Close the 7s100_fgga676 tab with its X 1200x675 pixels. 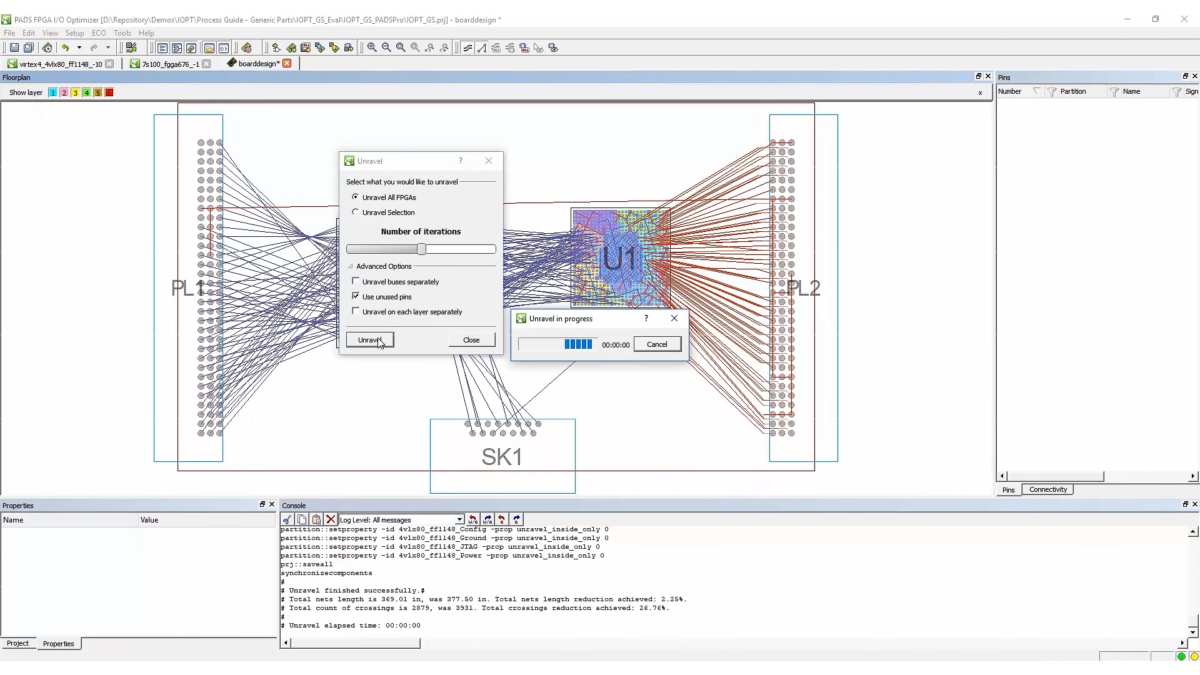click(206, 64)
